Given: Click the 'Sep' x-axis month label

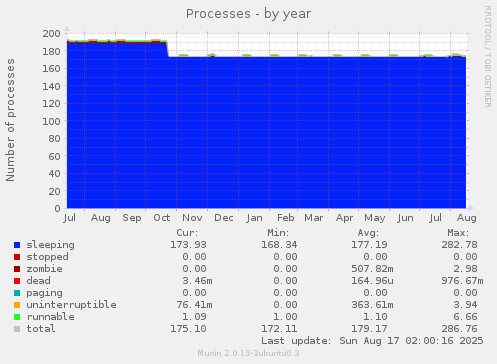Looking at the screenshot, I should pyautogui.click(x=132, y=218).
